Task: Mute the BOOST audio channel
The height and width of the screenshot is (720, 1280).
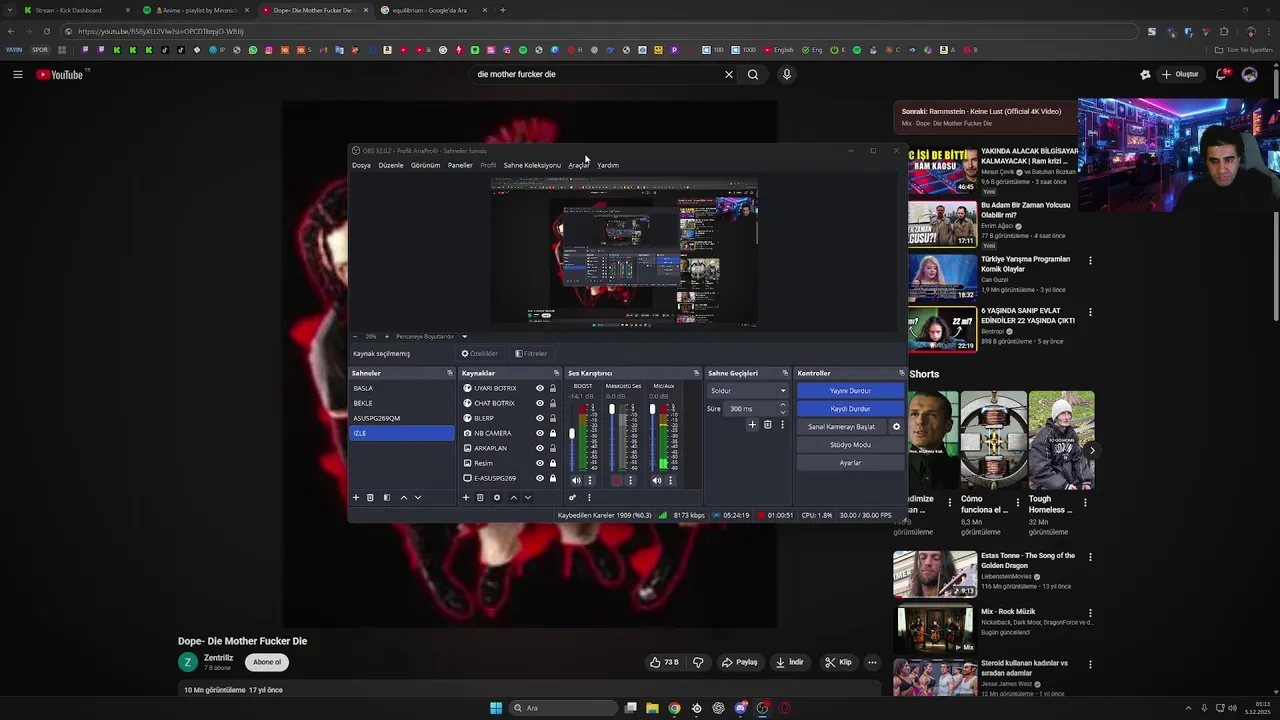Action: 576,481
